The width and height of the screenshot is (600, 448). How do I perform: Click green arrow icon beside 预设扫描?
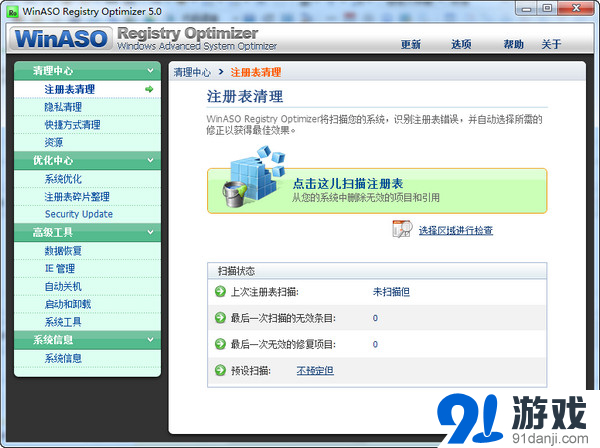pos(220,370)
